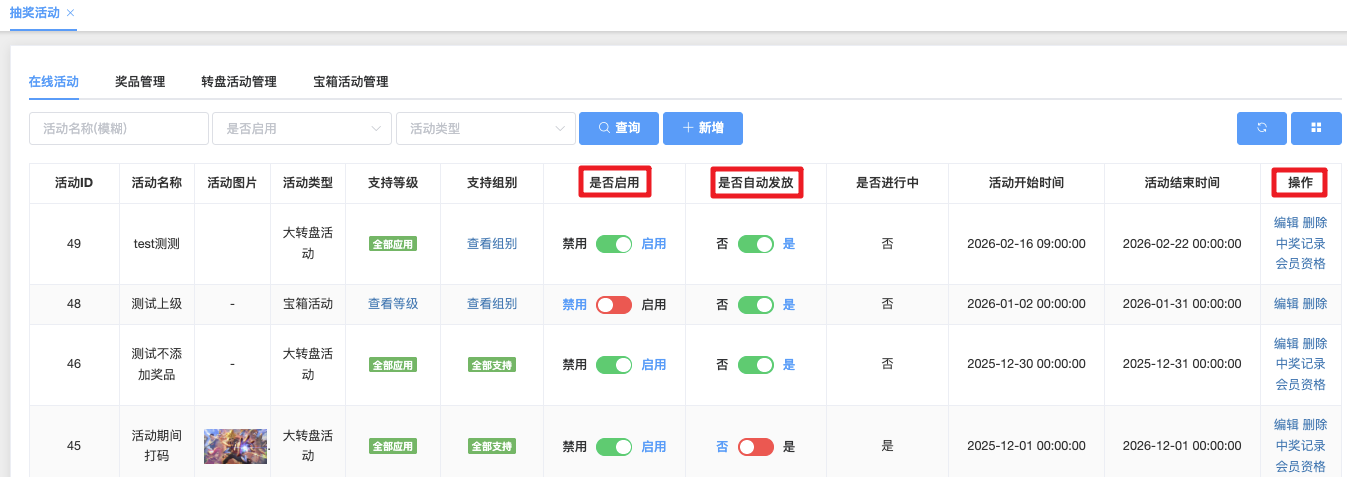Viewport: 1347px width, 477px height.
Task: Focus the 活动名称 fuzzy search field
Action: [x=119, y=128]
